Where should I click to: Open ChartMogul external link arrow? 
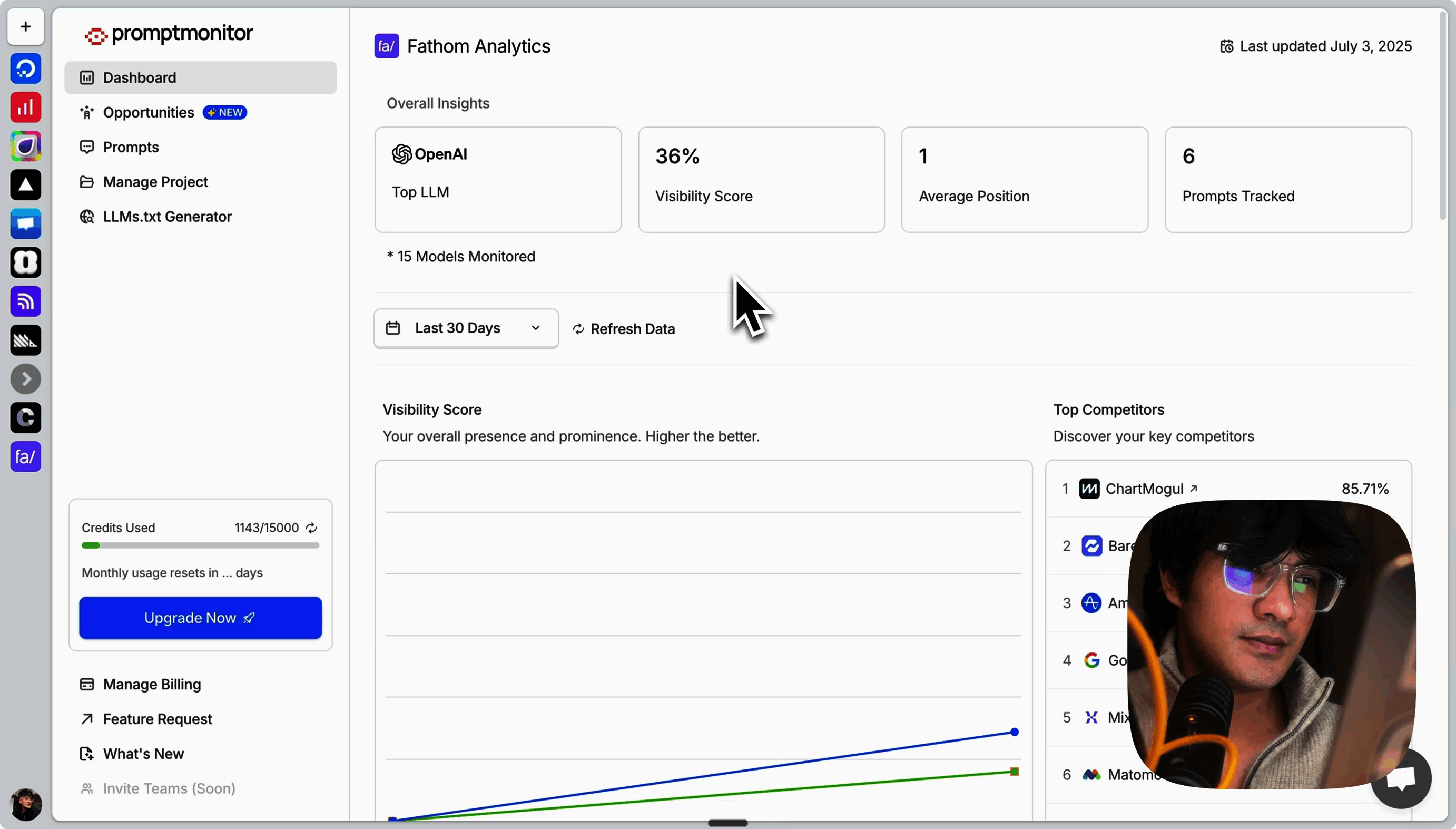pos(1194,489)
